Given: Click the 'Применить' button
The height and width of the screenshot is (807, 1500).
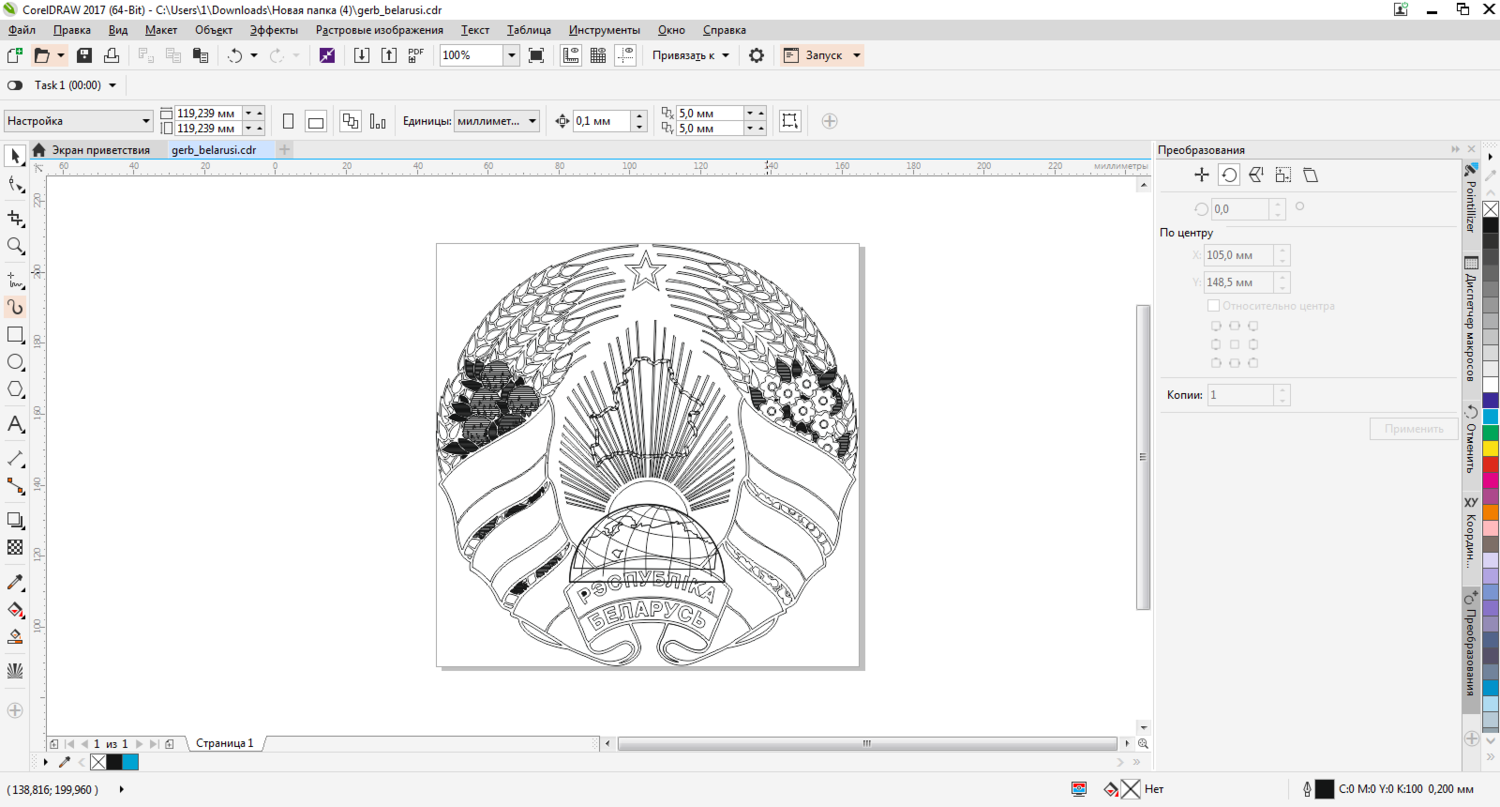Looking at the screenshot, I should [1414, 429].
